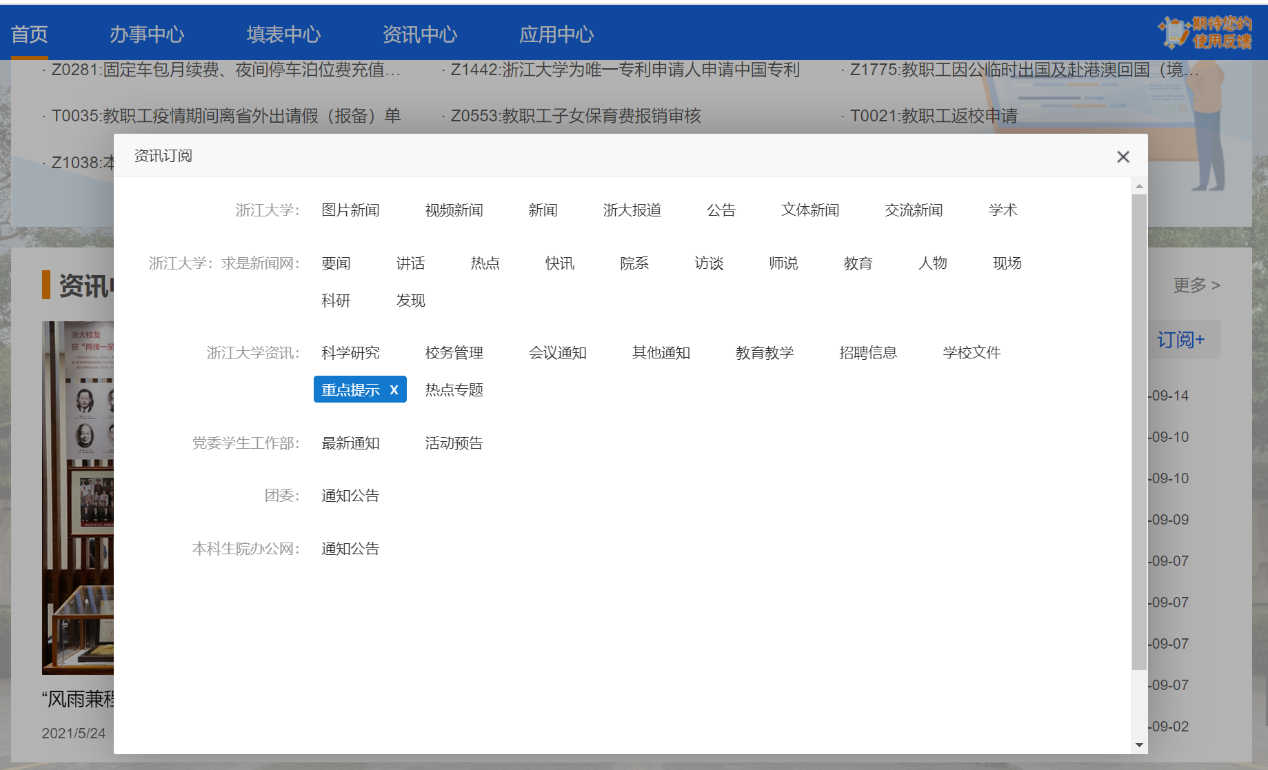Click the dialog vertical scrollbar thumb
This screenshot has width=1268, height=770.
[x=1139, y=432]
